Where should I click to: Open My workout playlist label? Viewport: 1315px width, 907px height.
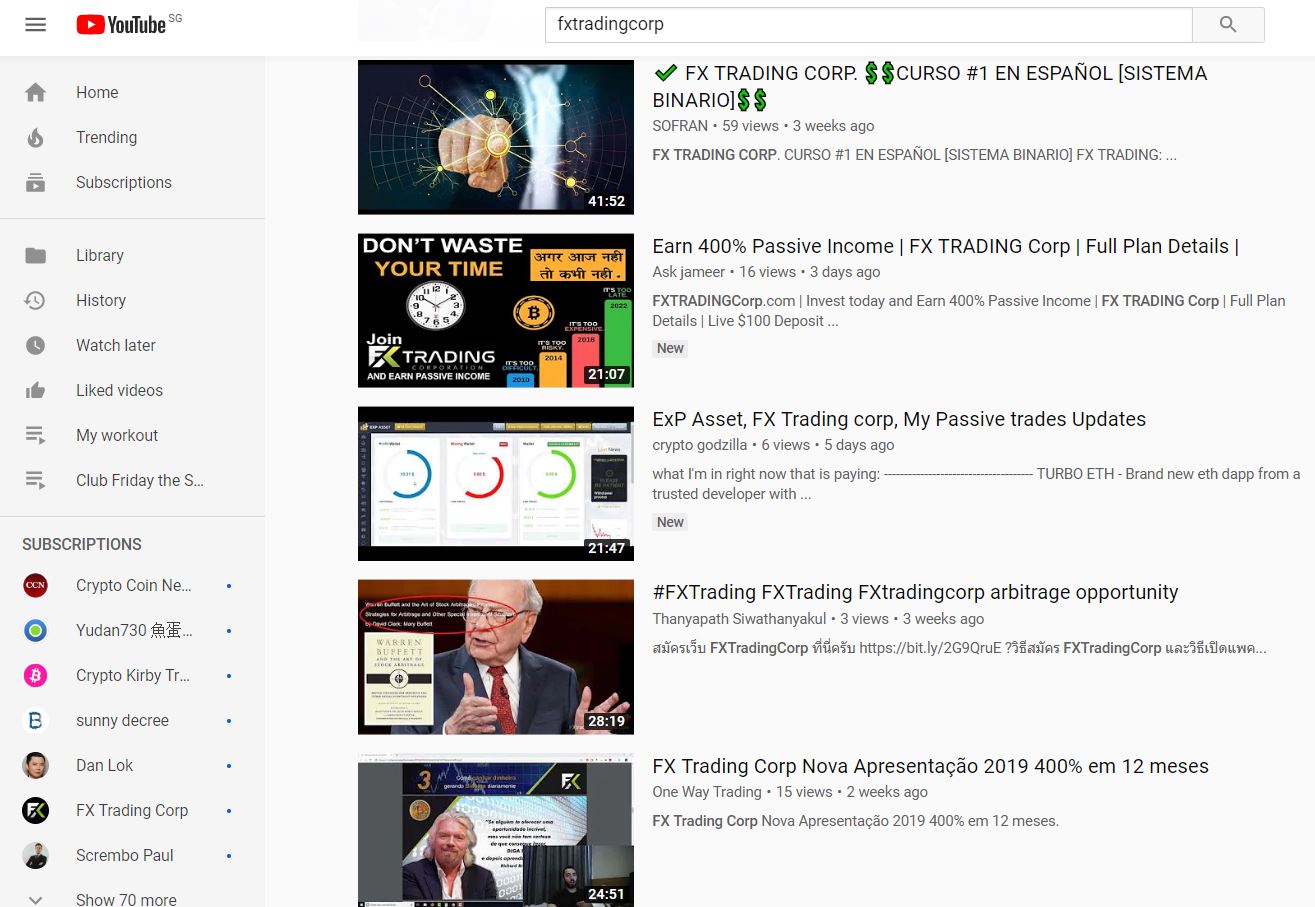coord(117,435)
